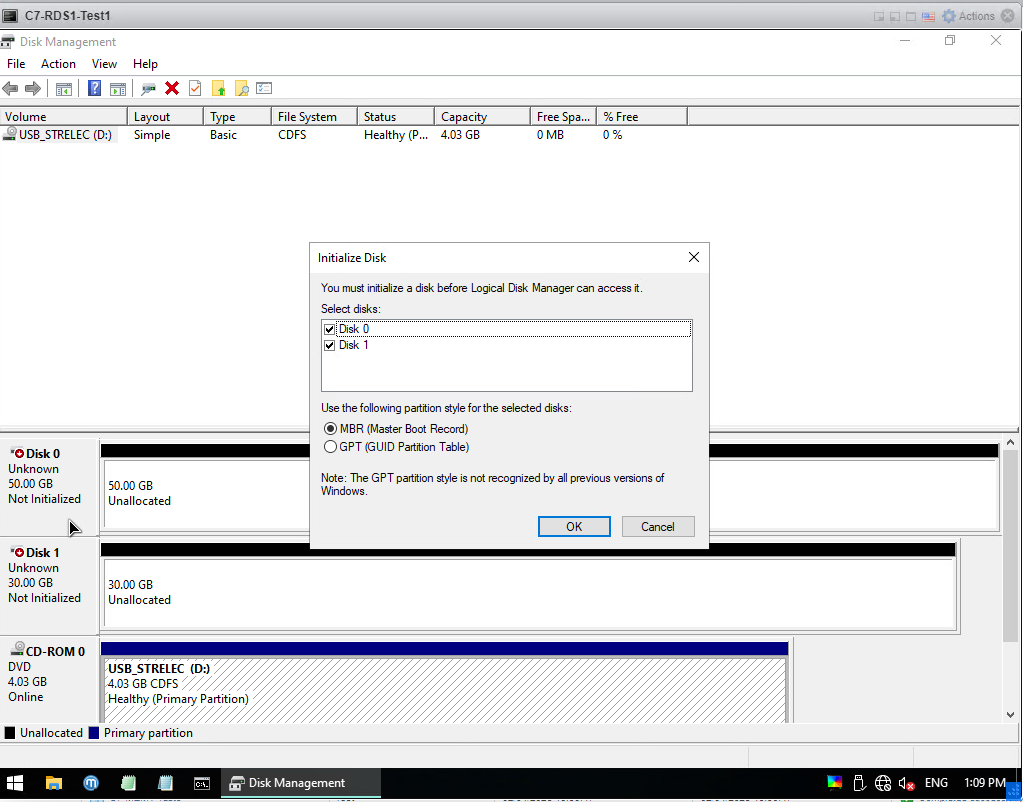1023x802 pixels.
Task: Open the Action menu
Action: click(x=58, y=64)
